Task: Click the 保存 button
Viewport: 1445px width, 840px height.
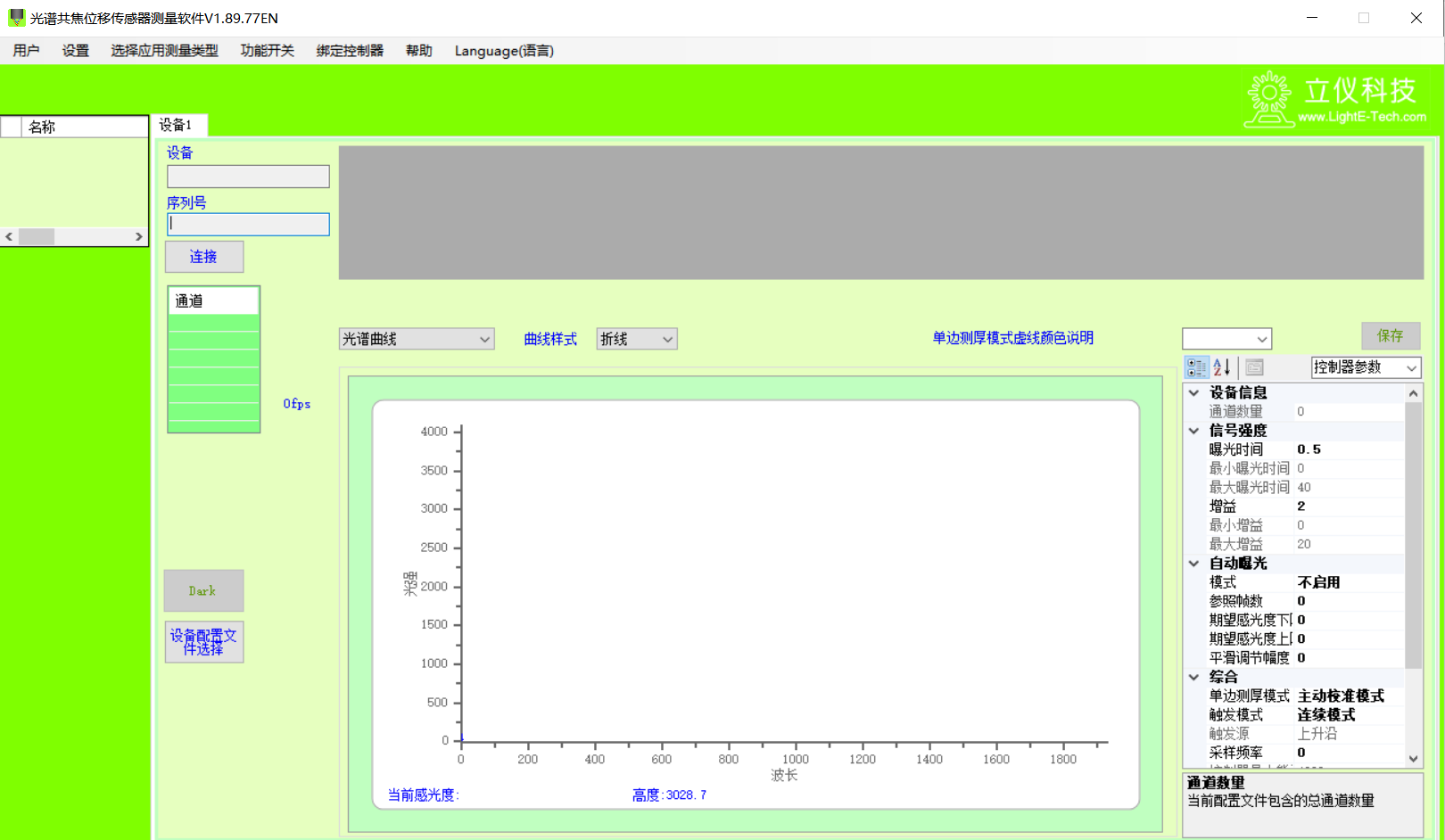Action: coord(1390,335)
